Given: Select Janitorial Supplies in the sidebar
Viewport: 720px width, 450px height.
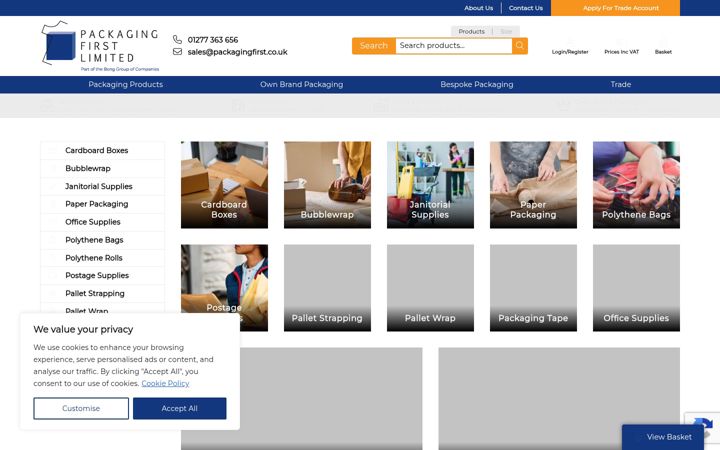Looking at the screenshot, I should pos(102,186).
